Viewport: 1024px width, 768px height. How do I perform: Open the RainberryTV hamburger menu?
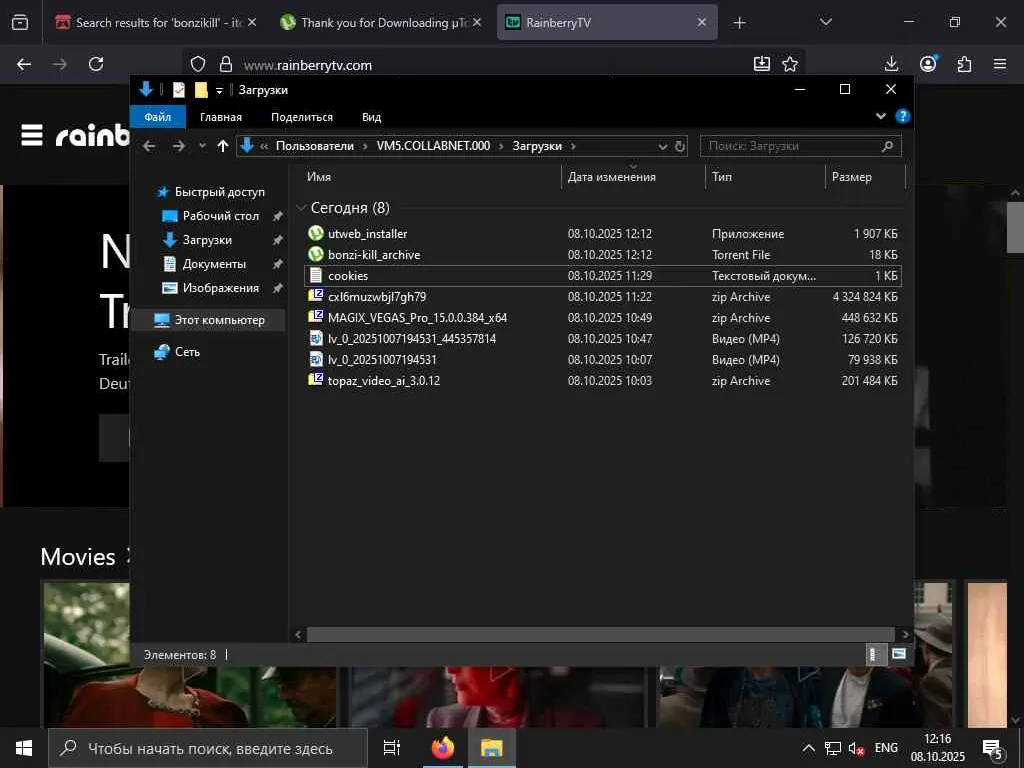(32, 135)
